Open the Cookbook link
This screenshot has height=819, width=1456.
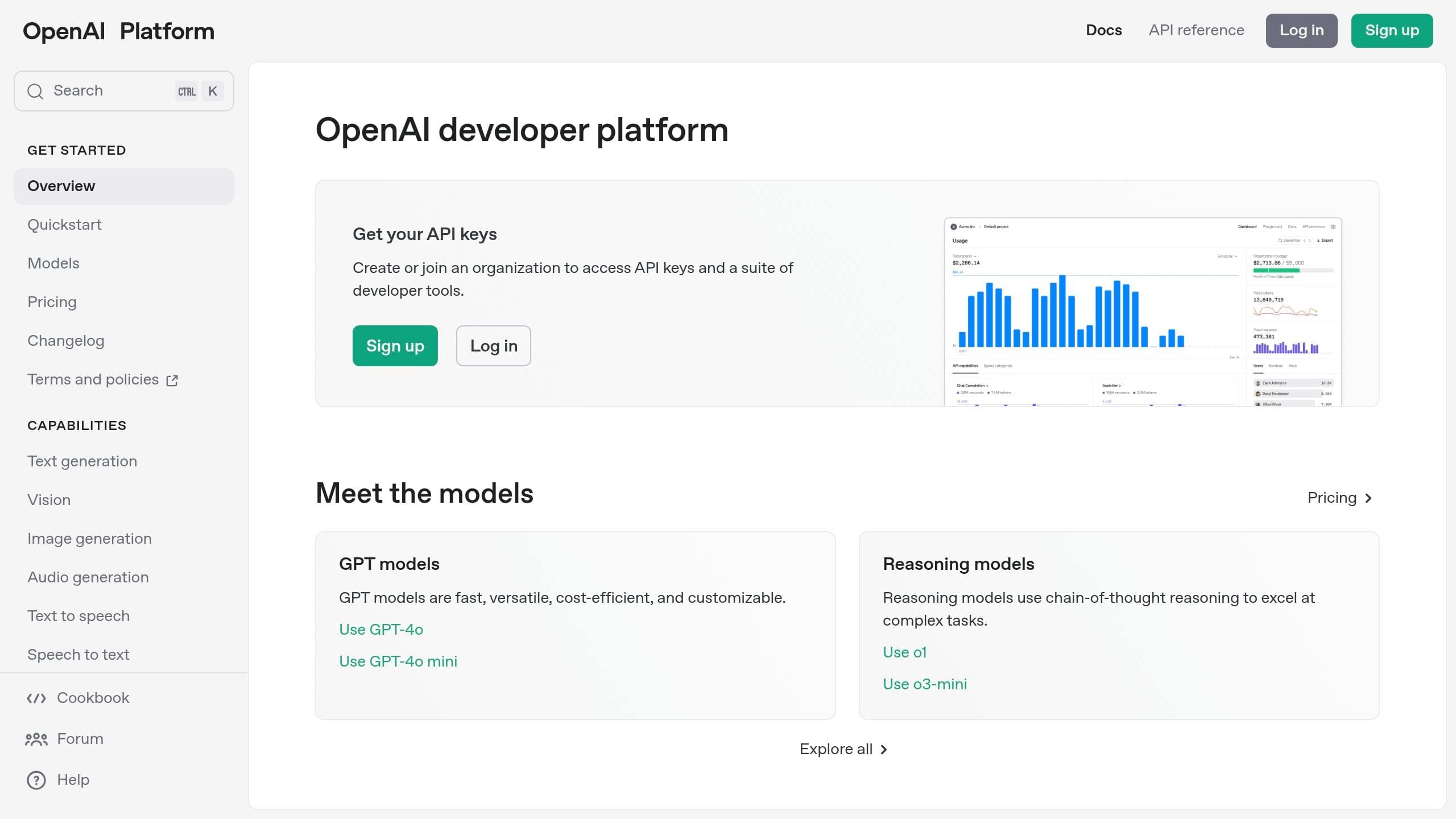[x=93, y=698]
